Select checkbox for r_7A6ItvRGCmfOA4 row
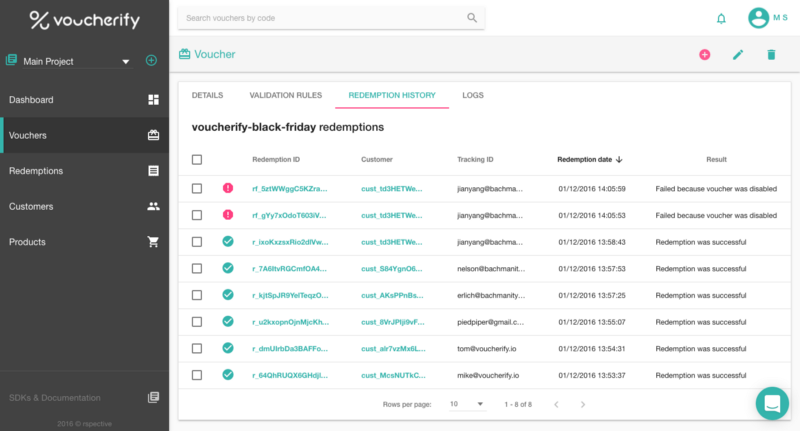The width and height of the screenshot is (800, 431). (197, 268)
